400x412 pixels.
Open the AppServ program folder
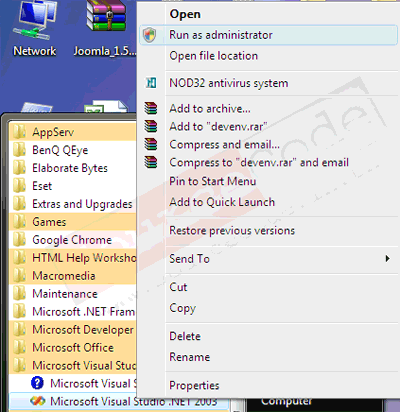(x=73, y=132)
